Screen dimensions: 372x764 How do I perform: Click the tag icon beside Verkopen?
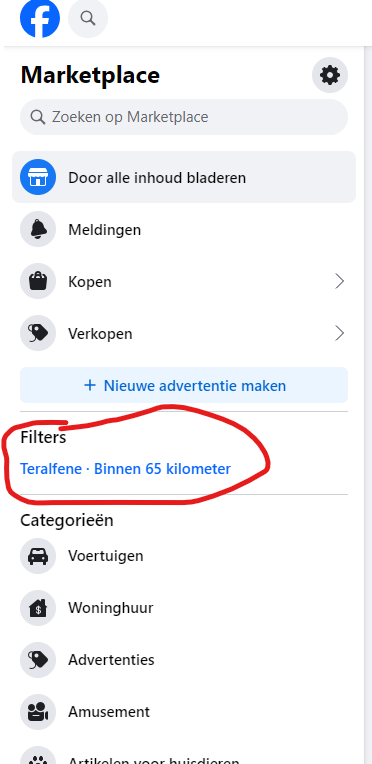point(38,333)
